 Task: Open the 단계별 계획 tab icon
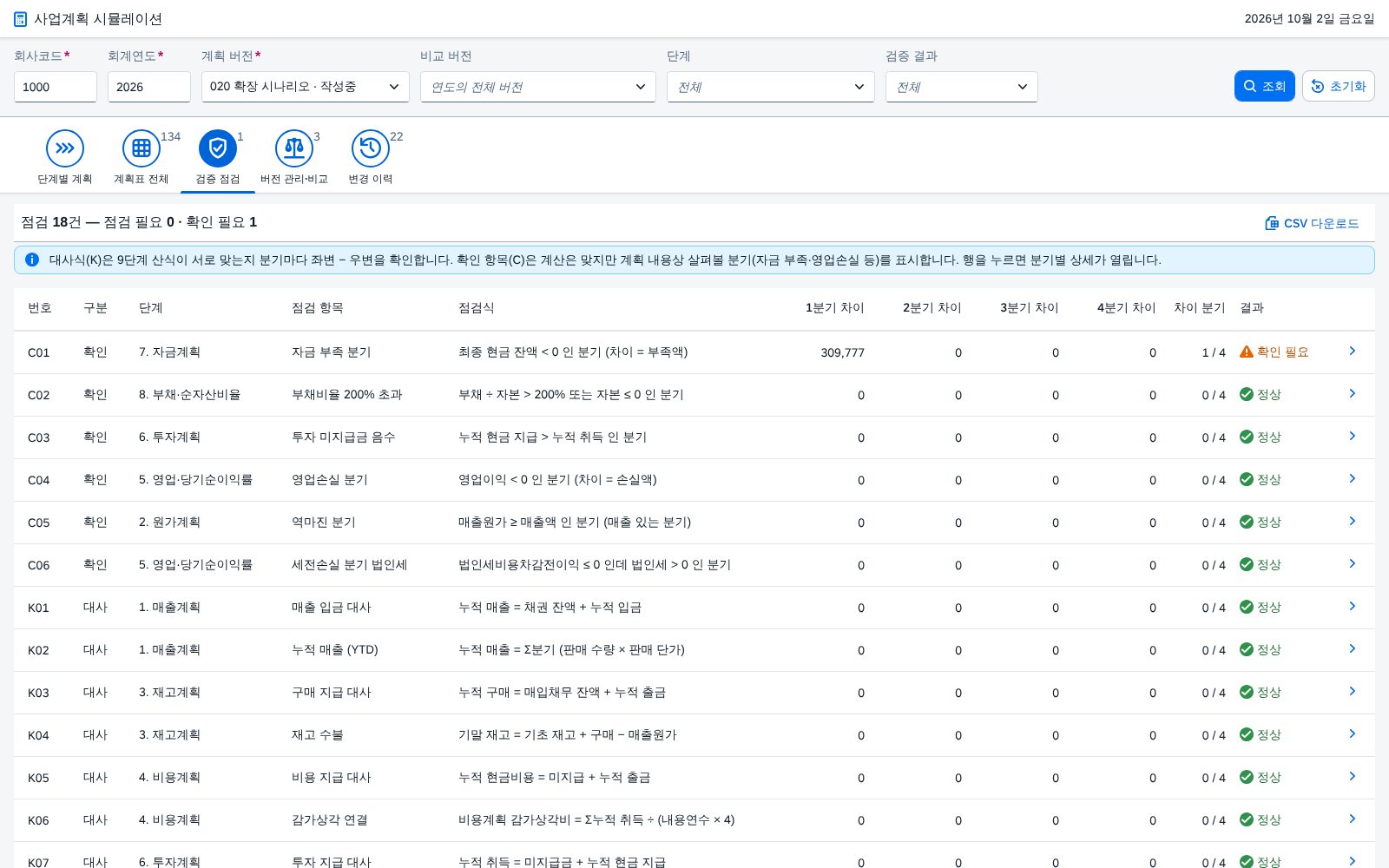[x=65, y=148]
